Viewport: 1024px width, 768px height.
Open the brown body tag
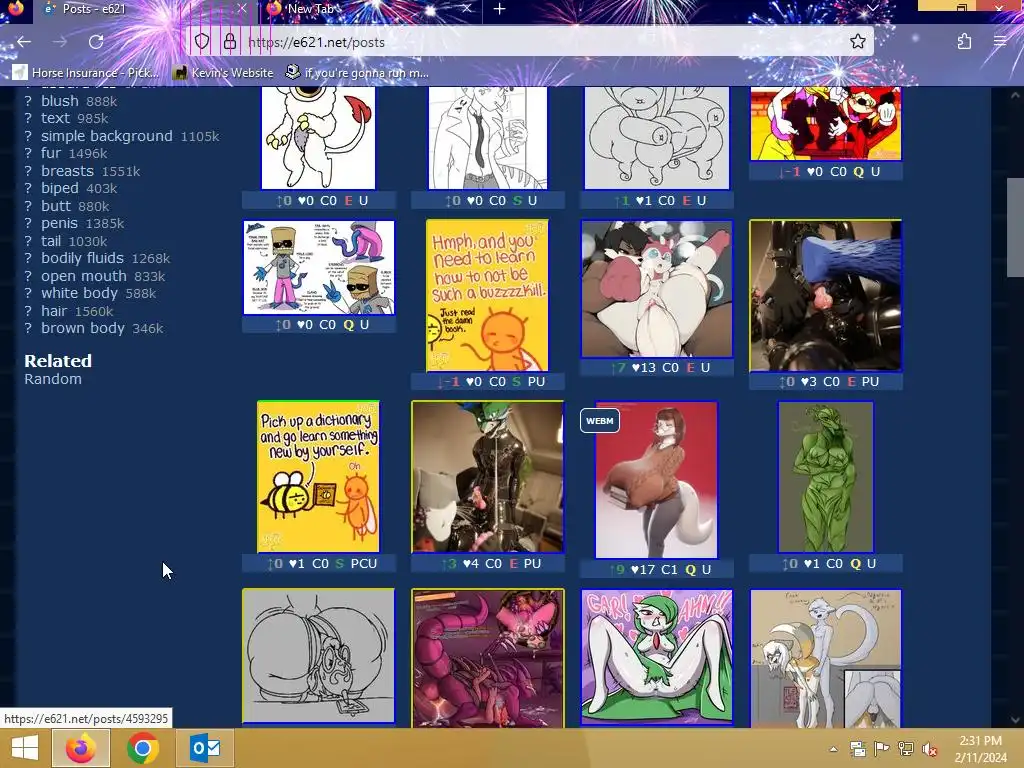coord(82,328)
